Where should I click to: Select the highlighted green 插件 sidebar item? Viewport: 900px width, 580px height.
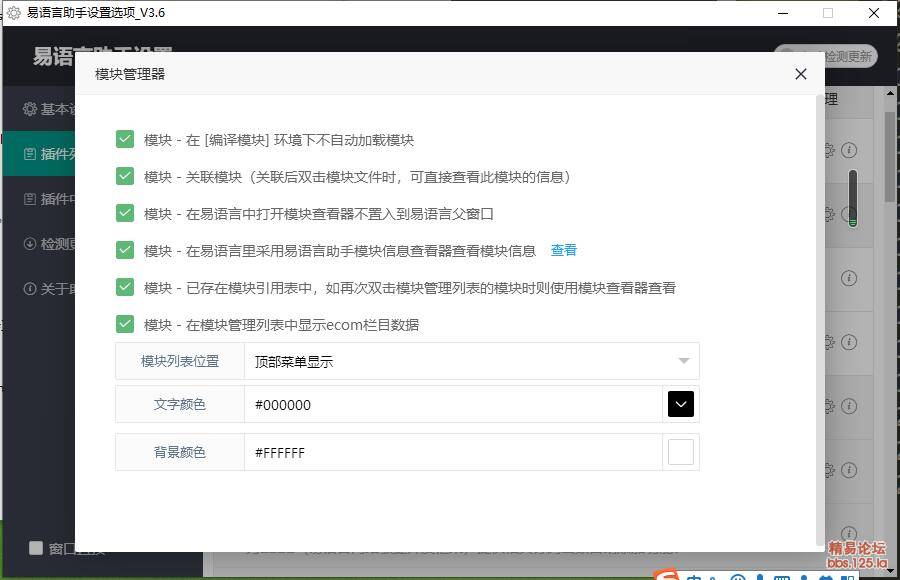pyautogui.click(x=39, y=154)
